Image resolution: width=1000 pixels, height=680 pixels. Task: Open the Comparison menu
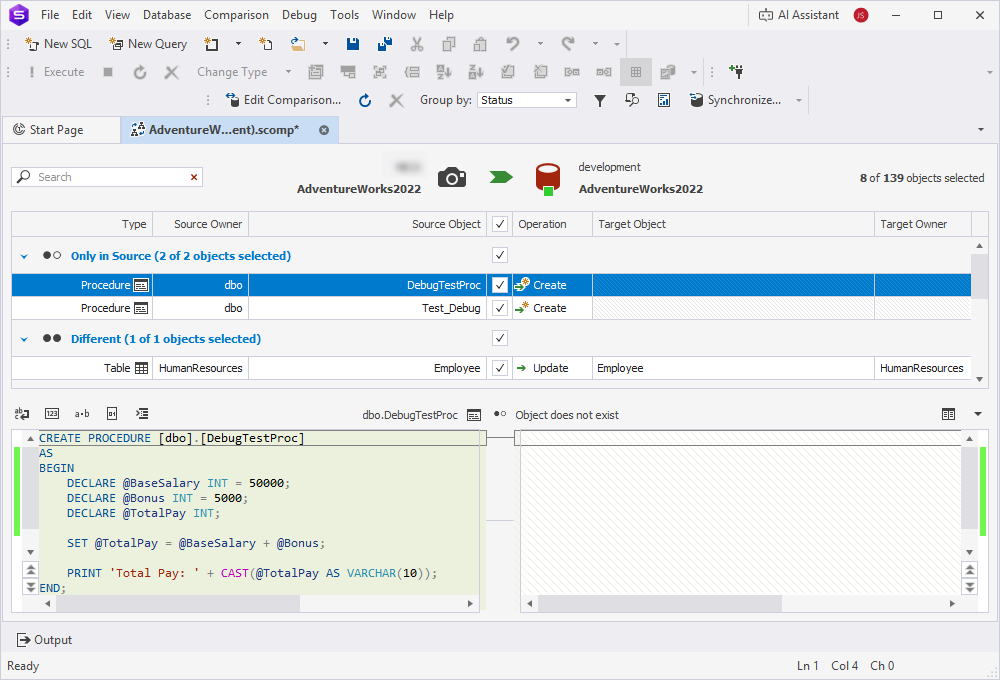pos(236,15)
